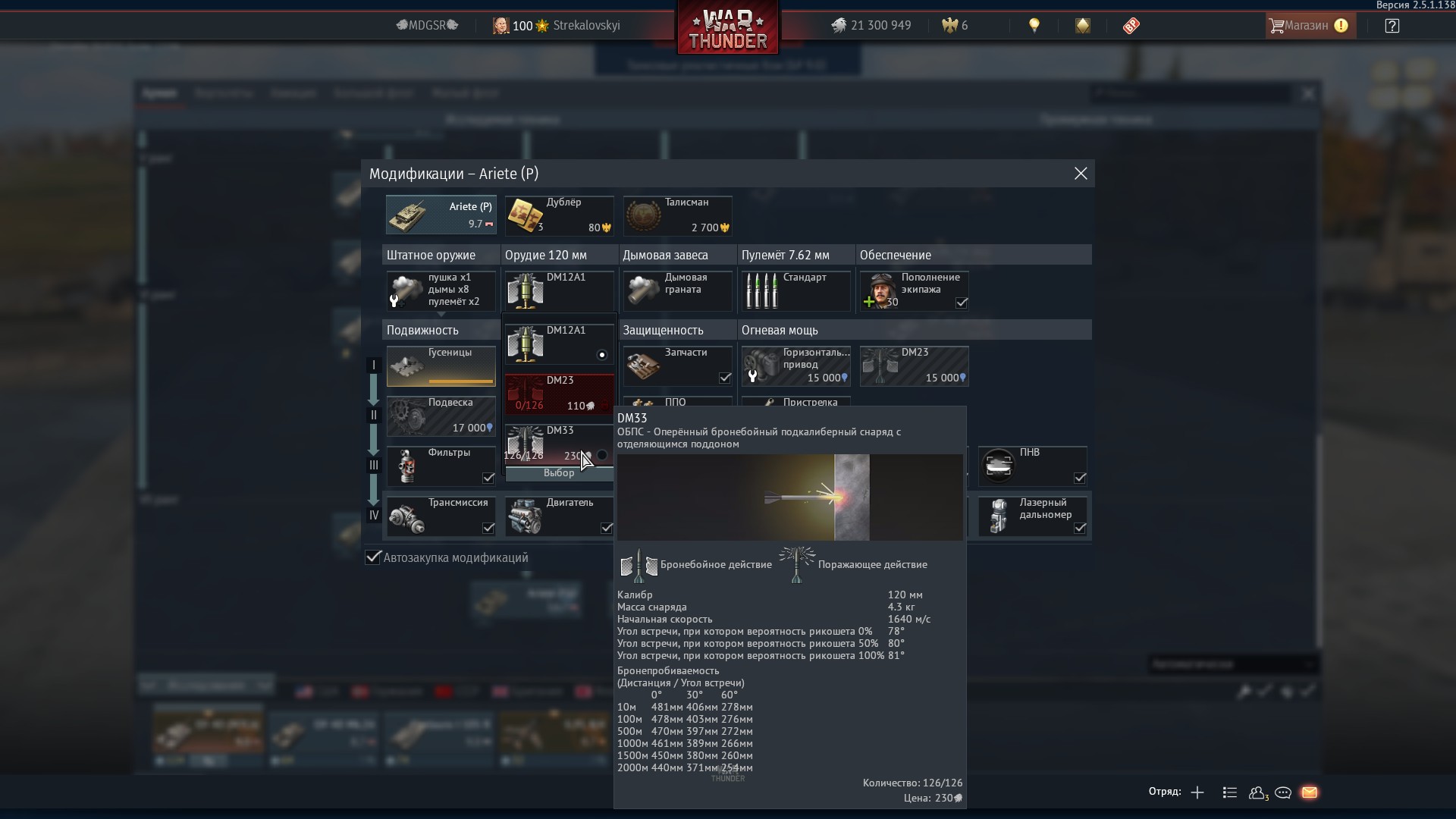Open the ПНВ night vision modification
This screenshot has height=819, width=1456.
1033,466
